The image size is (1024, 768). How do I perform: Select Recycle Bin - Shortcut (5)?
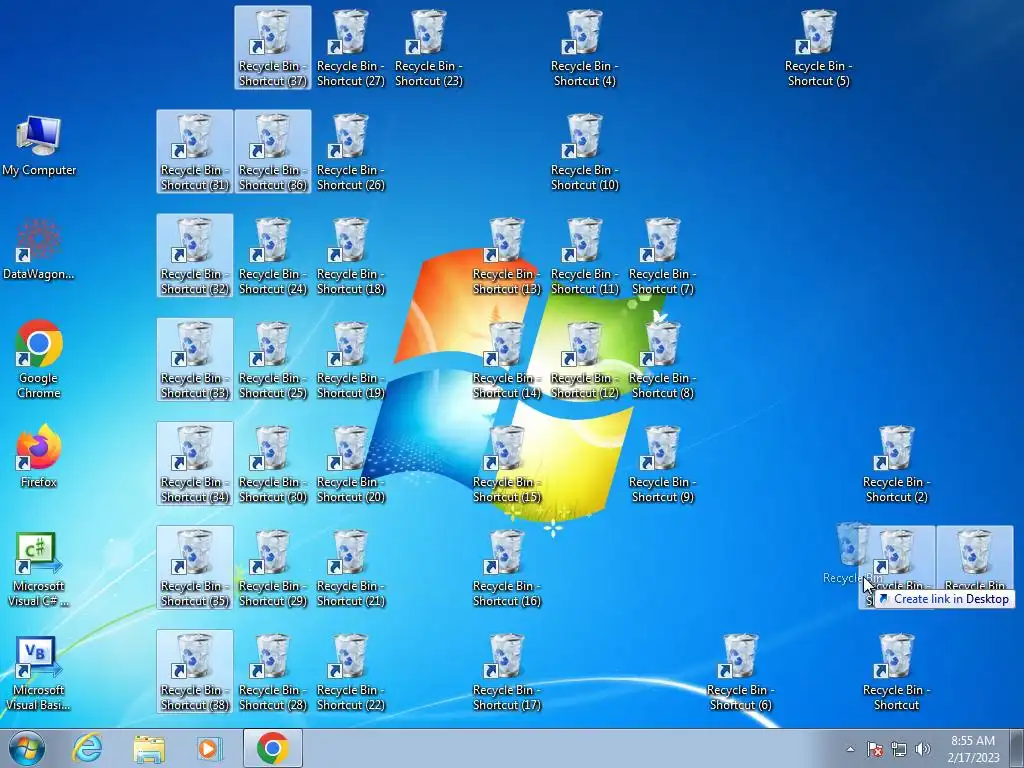[818, 48]
